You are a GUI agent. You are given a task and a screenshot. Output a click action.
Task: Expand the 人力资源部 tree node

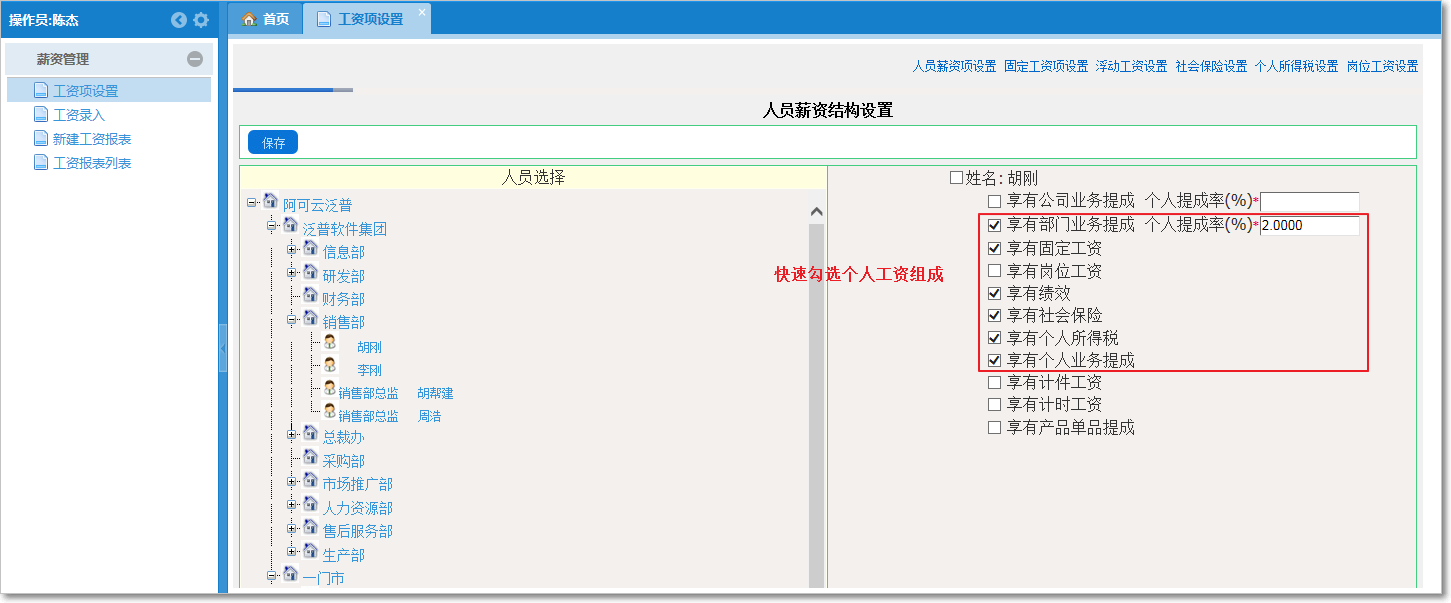[292, 505]
